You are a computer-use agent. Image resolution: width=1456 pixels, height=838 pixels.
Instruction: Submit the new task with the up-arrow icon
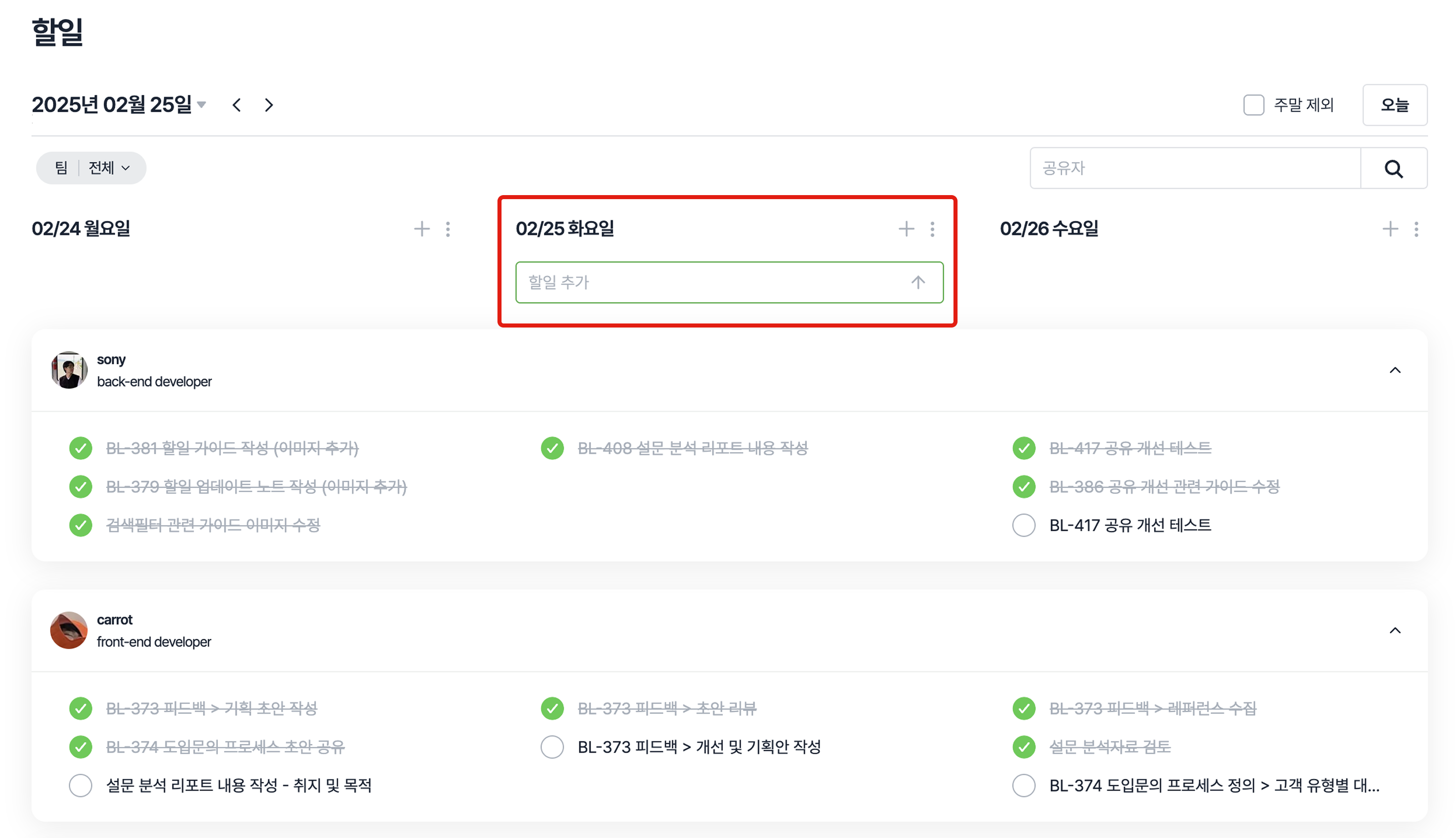click(x=918, y=282)
